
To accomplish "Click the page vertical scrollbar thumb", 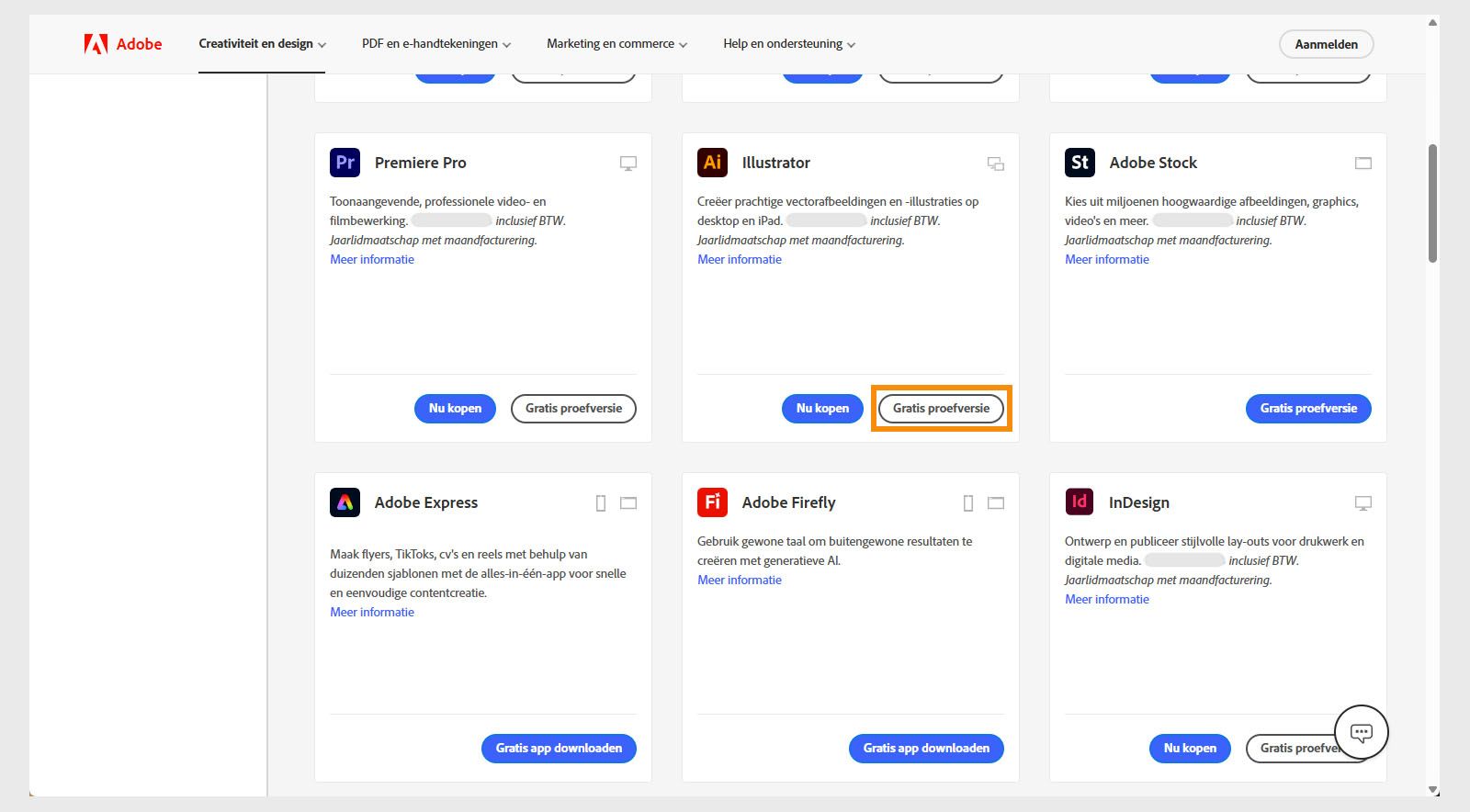I will point(1432,204).
